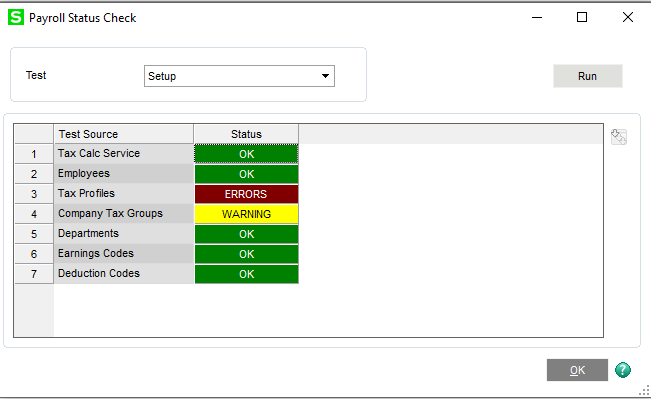This screenshot has width=651, height=399.
Task: Click the Test field label
Action: tap(36, 75)
